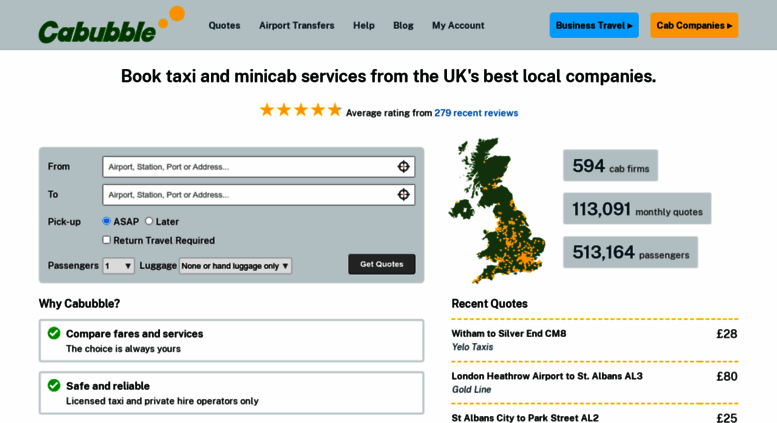Open My Account
Image resolution: width=777 pixels, height=423 pixels.
[x=458, y=25]
